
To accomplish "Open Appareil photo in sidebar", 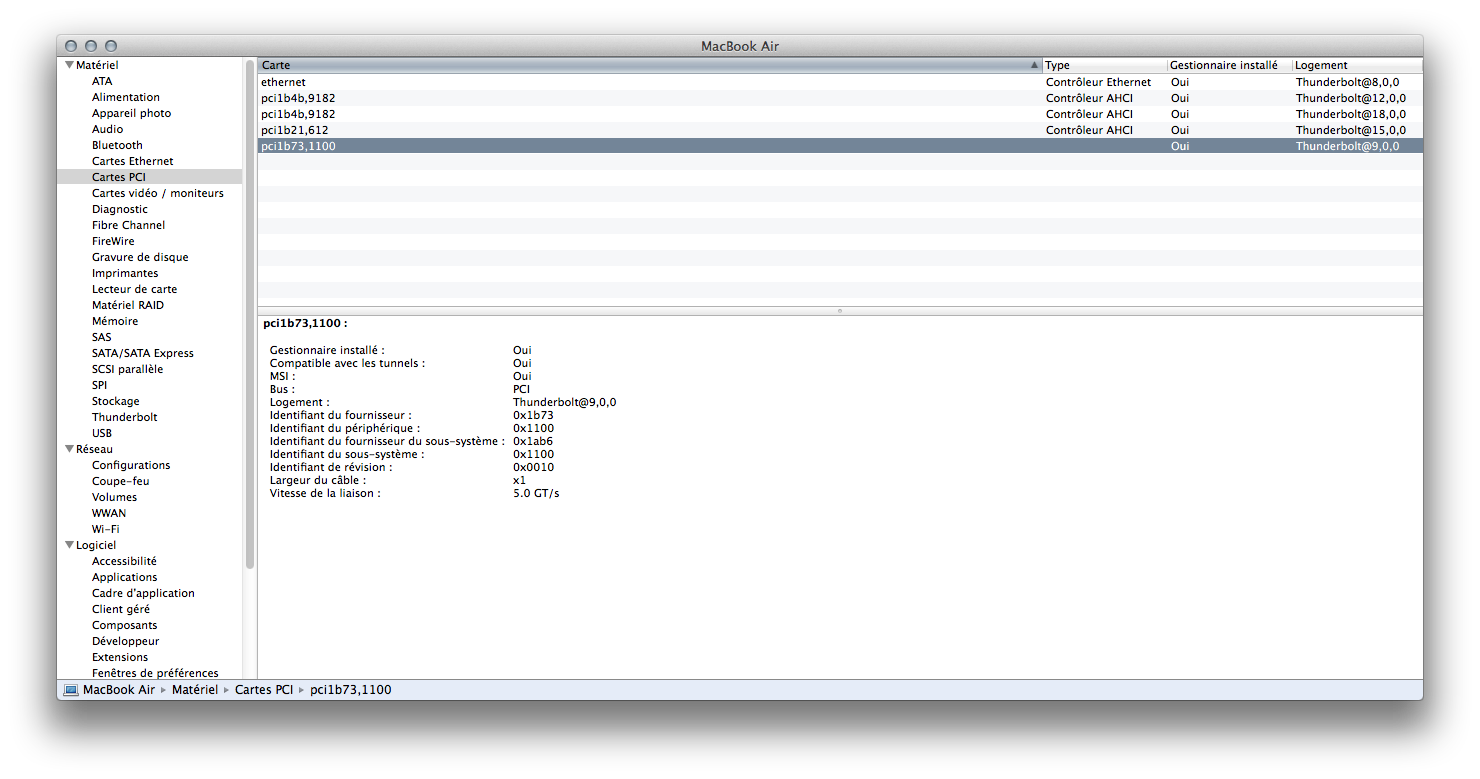I will pos(131,113).
